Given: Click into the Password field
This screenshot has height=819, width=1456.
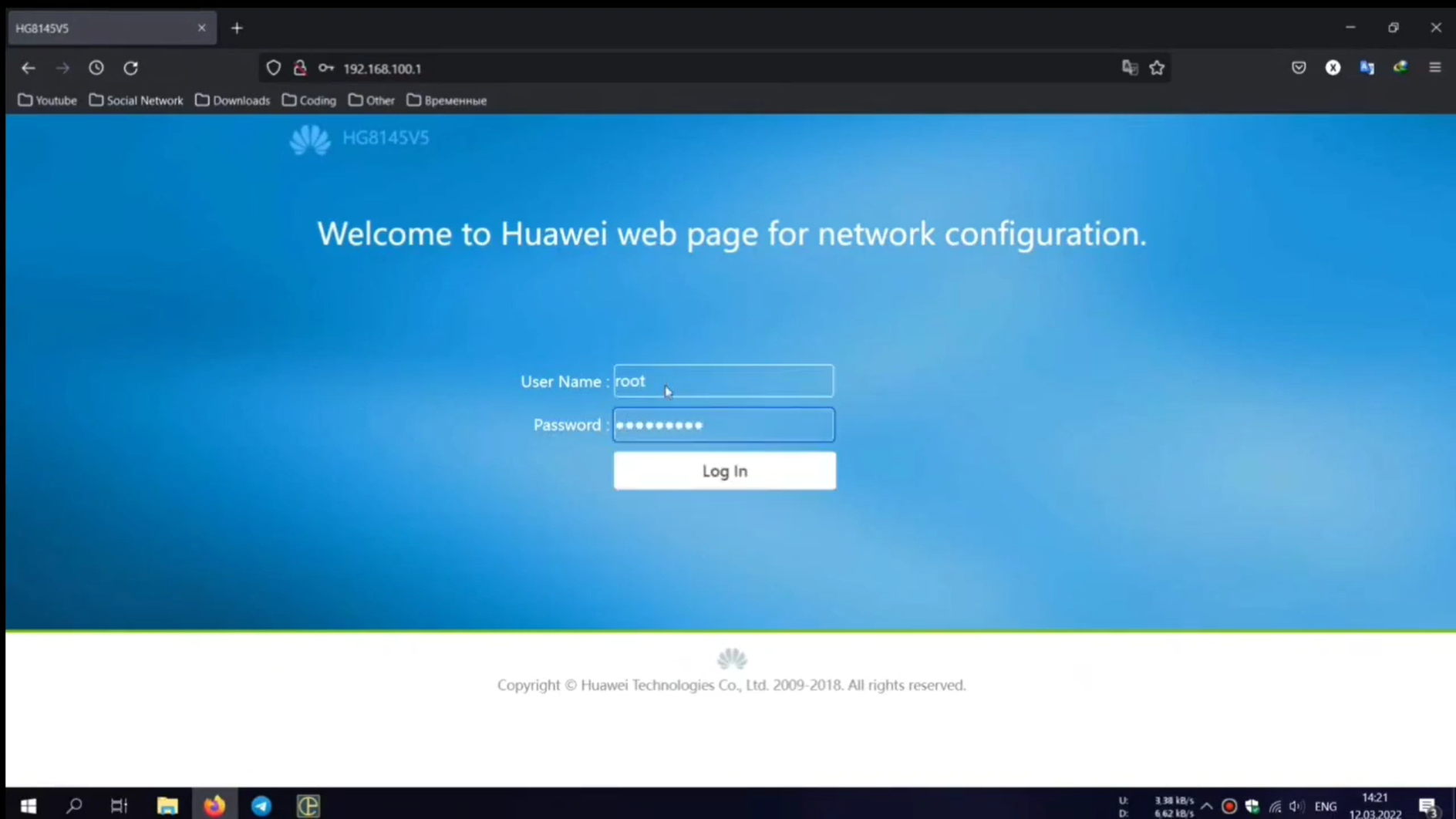Looking at the screenshot, I should pyautogui.click(x=723, y=425).
